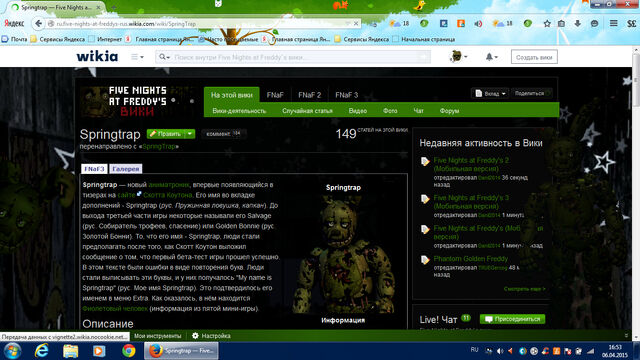
Task: Open the user avatar account menu
Action: 458,57
